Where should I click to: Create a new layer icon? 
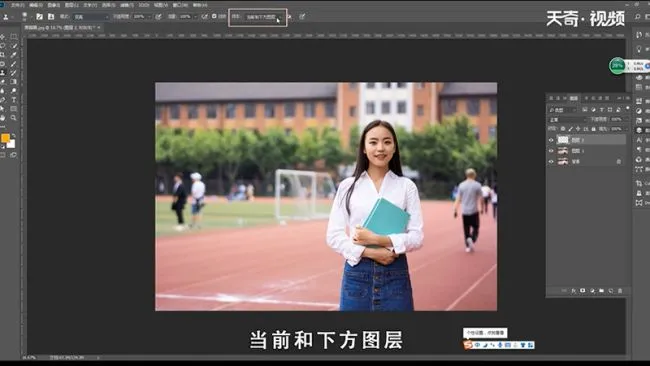pyautogui.click(x=611, y=291)
